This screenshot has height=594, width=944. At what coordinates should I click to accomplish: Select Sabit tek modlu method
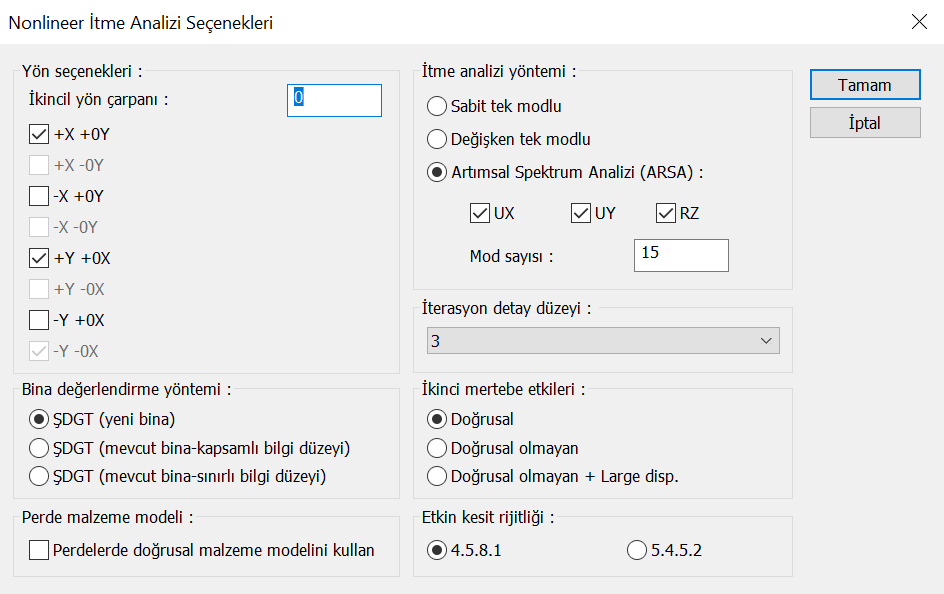437,106
